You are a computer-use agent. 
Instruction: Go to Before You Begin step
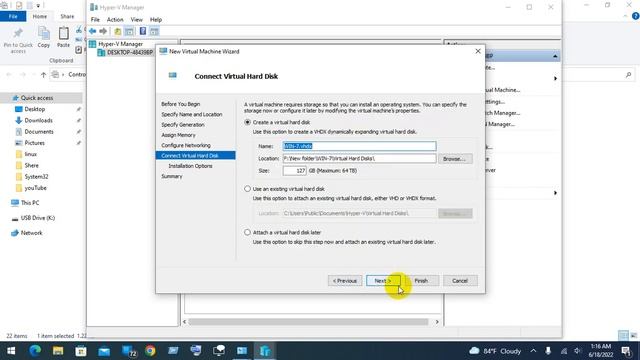coord(180,104)
